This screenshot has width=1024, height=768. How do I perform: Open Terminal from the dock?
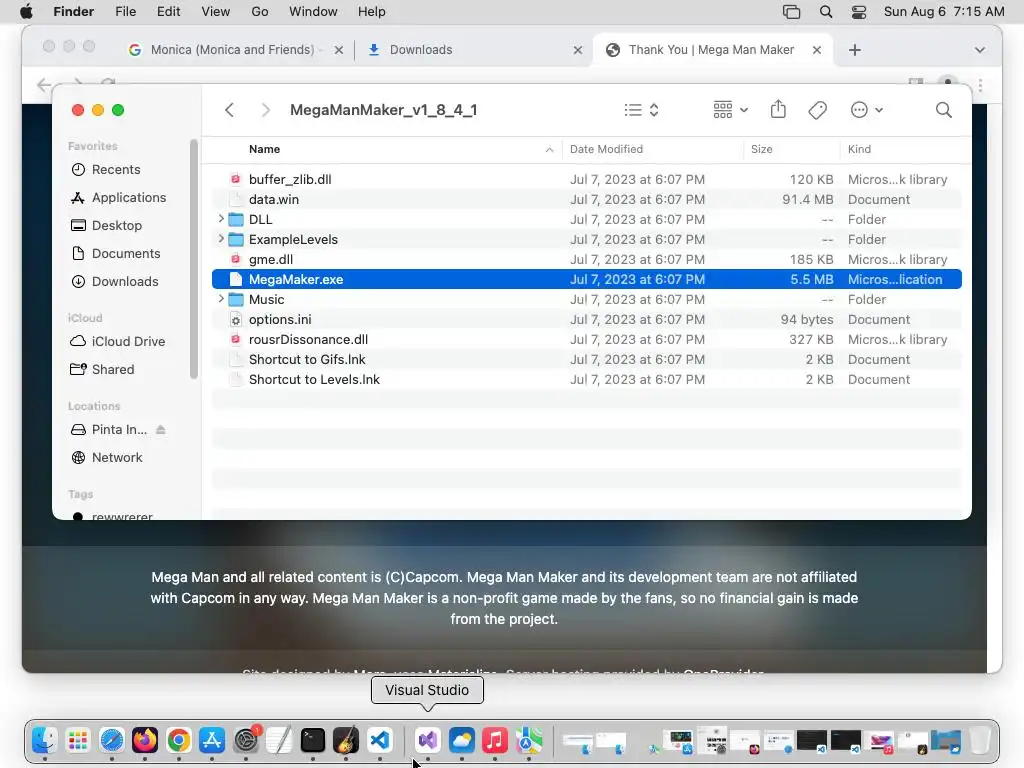pos(313,740)
